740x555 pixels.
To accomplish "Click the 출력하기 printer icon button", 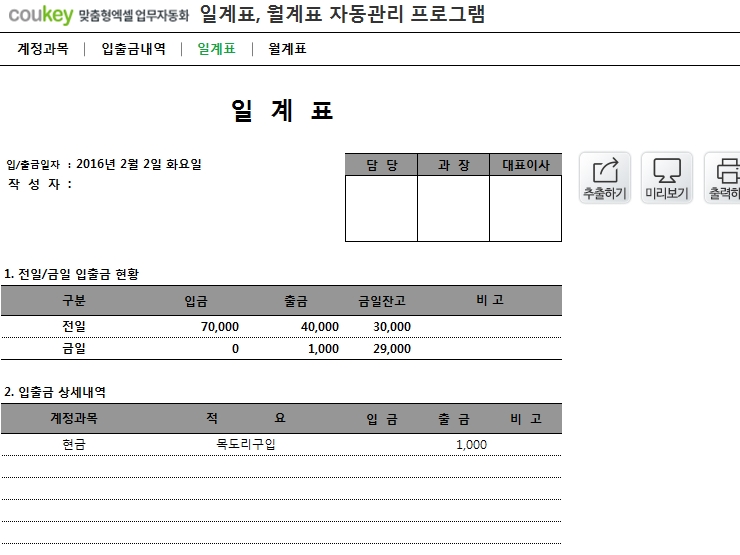I will (723, 178).
